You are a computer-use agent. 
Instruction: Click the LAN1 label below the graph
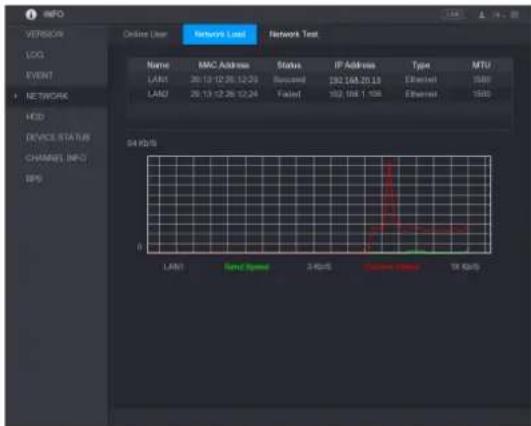173,267
